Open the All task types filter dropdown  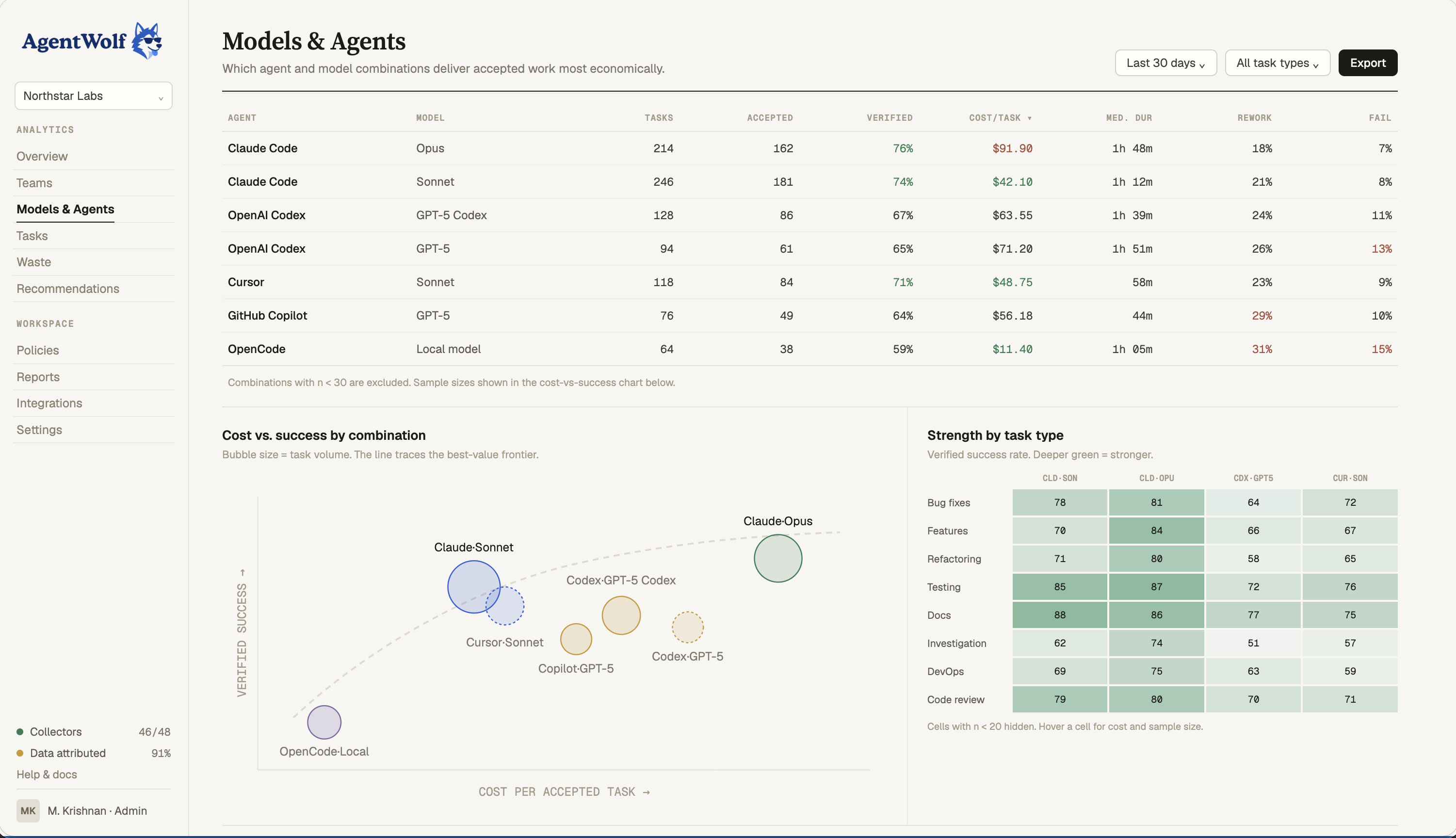(x=1277, y=63)
